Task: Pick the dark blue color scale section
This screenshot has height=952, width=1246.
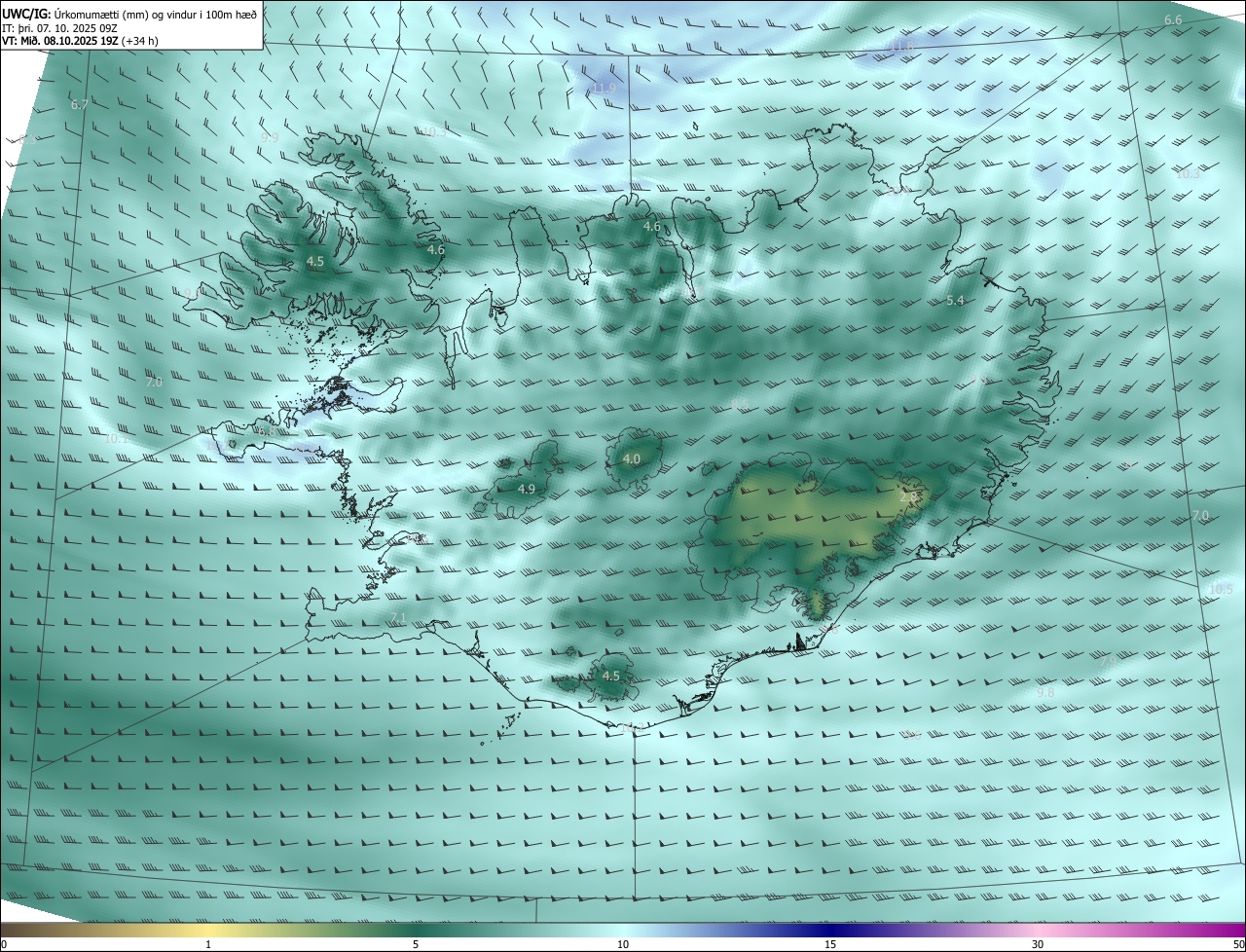Action: pos(830,930)
